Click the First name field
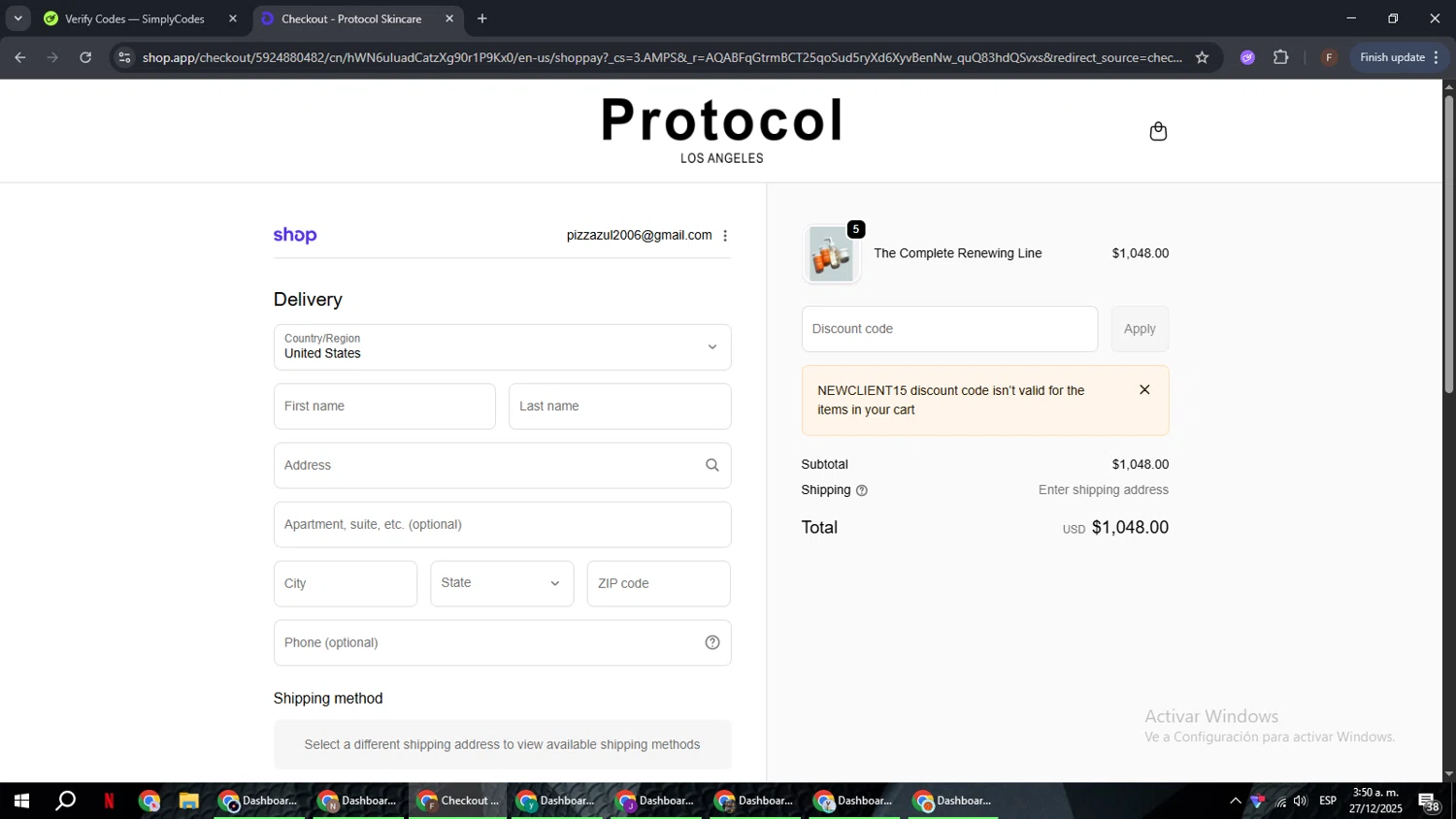The image size is (1456, 819). click(x=384, y=407)
